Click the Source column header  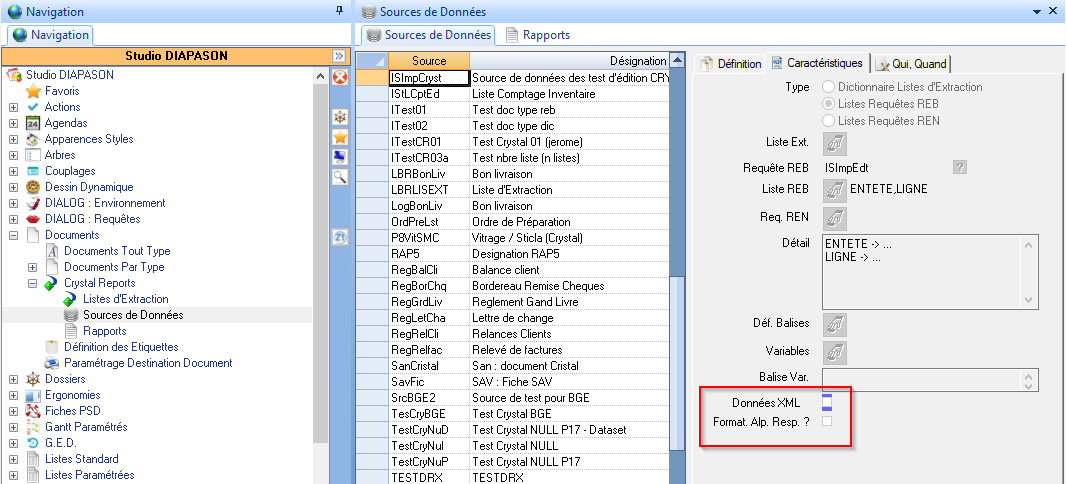click(x=428, y=61)
